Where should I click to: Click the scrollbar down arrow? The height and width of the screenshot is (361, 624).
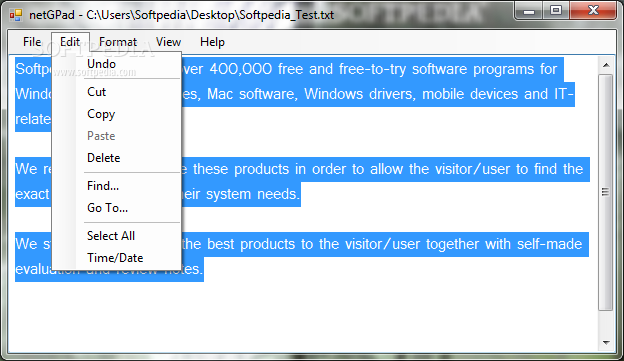click(x=606, y=343)
